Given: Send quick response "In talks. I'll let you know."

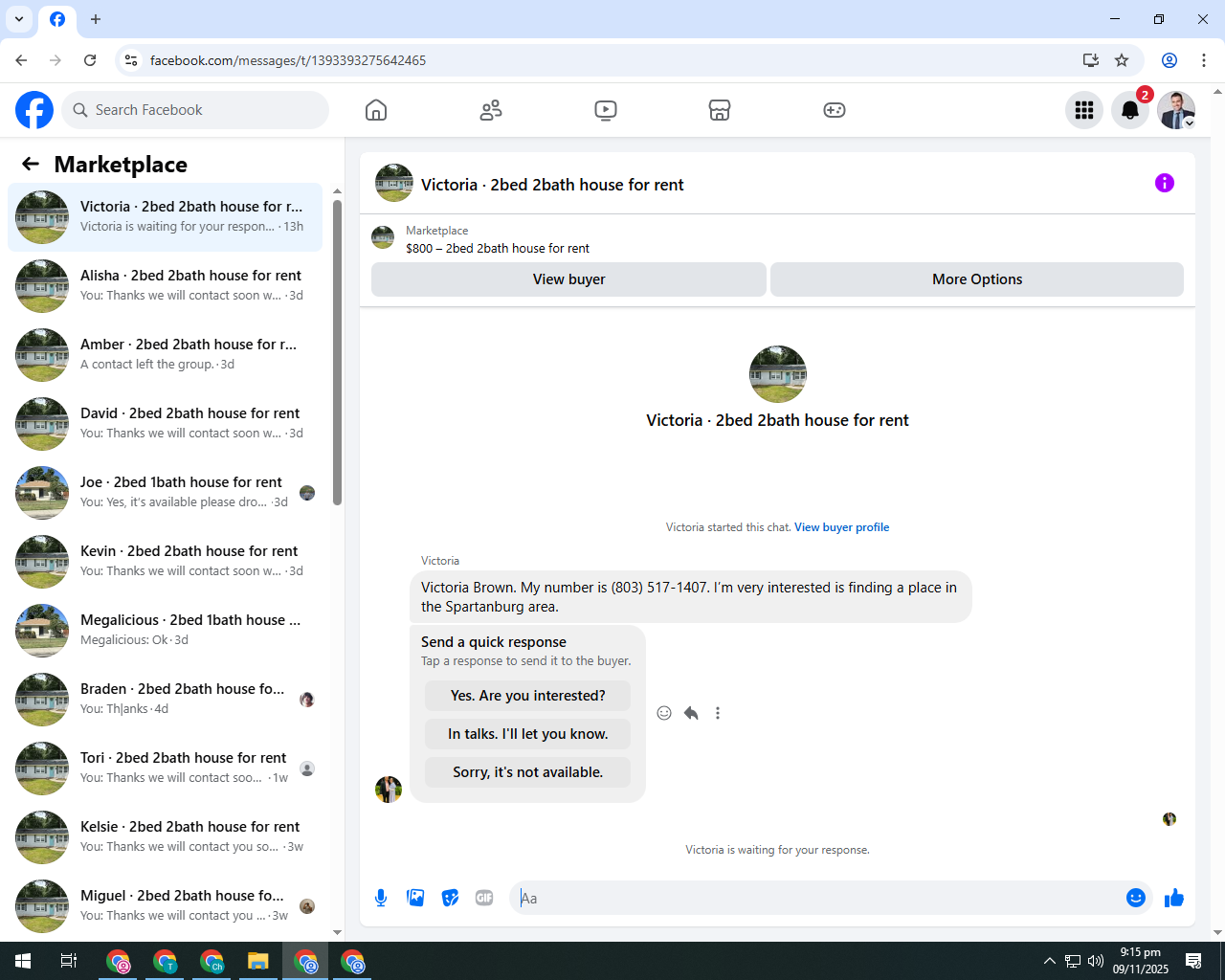Looking at the screenshot, I should point(528,734).
